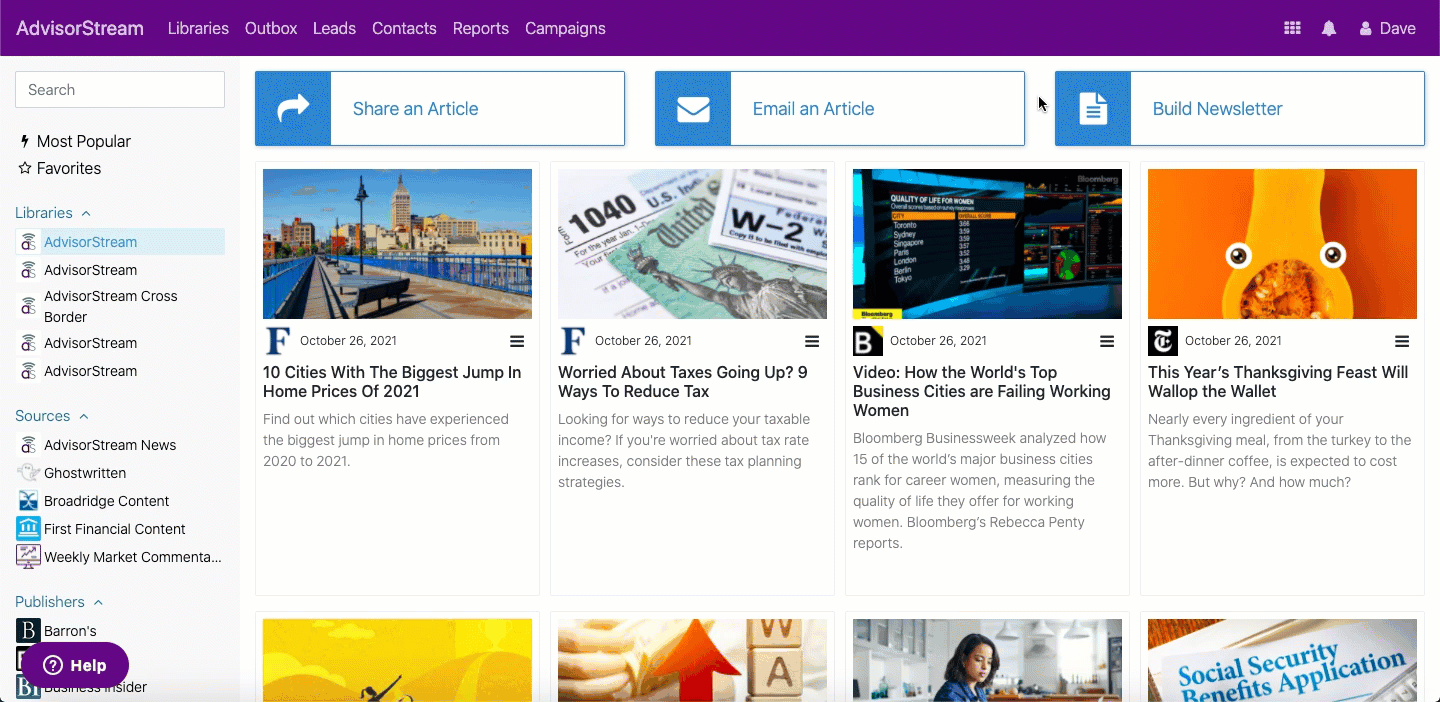Click the Ghostwritten ghost icon
The image size is (1440, 702).
point(28,473)
